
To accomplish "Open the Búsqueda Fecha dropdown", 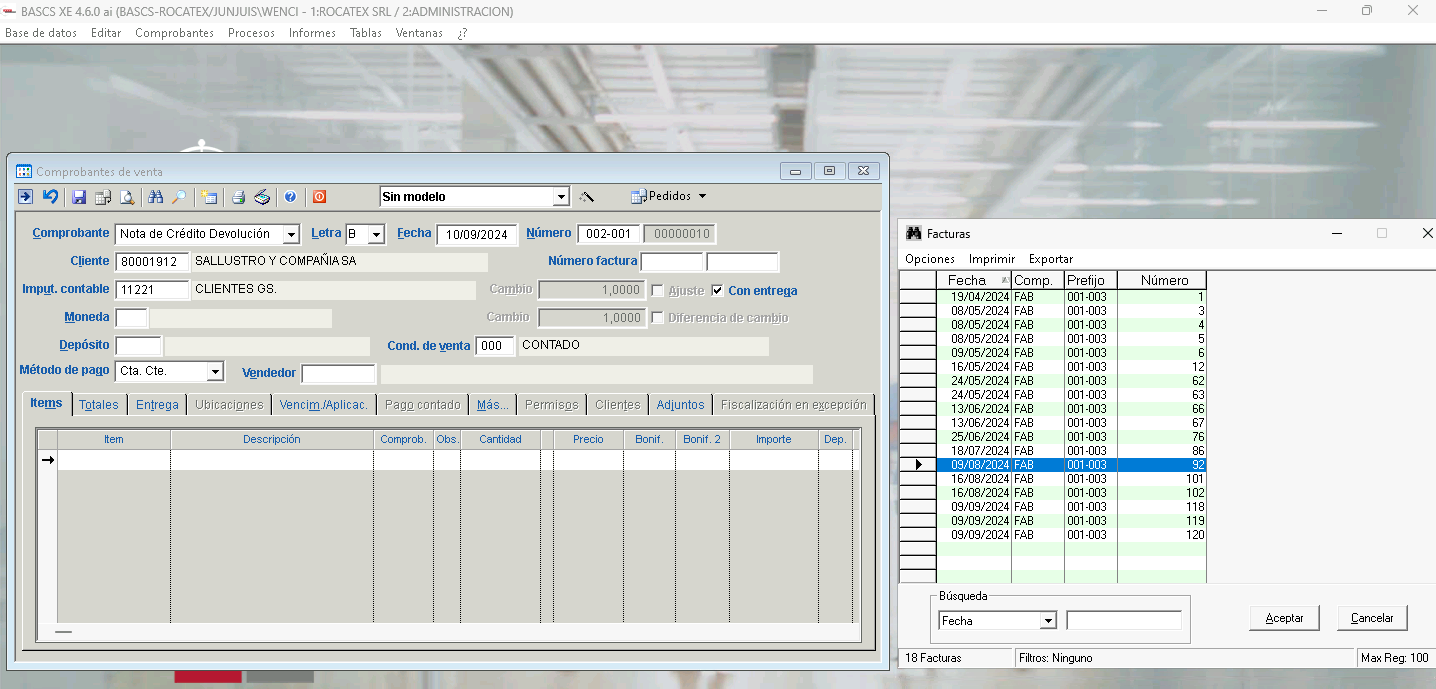I will click(1048, 621).
